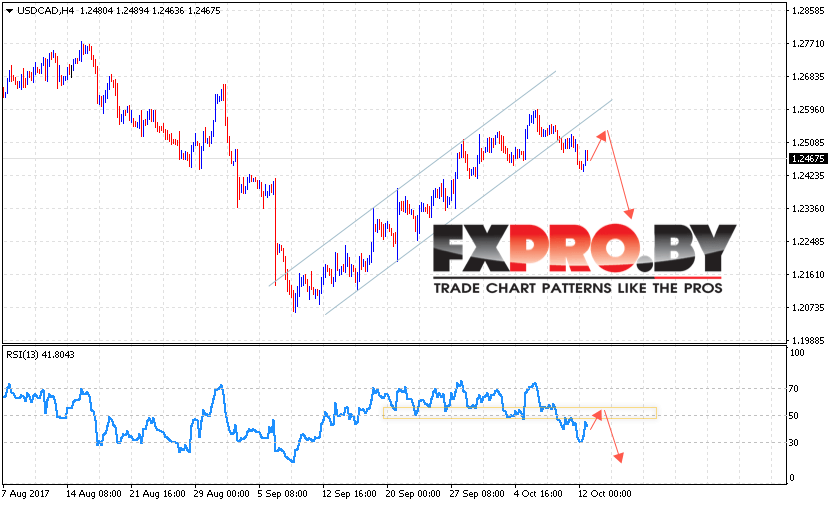Click the 1.23360 price axis label

(x=808, y=208)
